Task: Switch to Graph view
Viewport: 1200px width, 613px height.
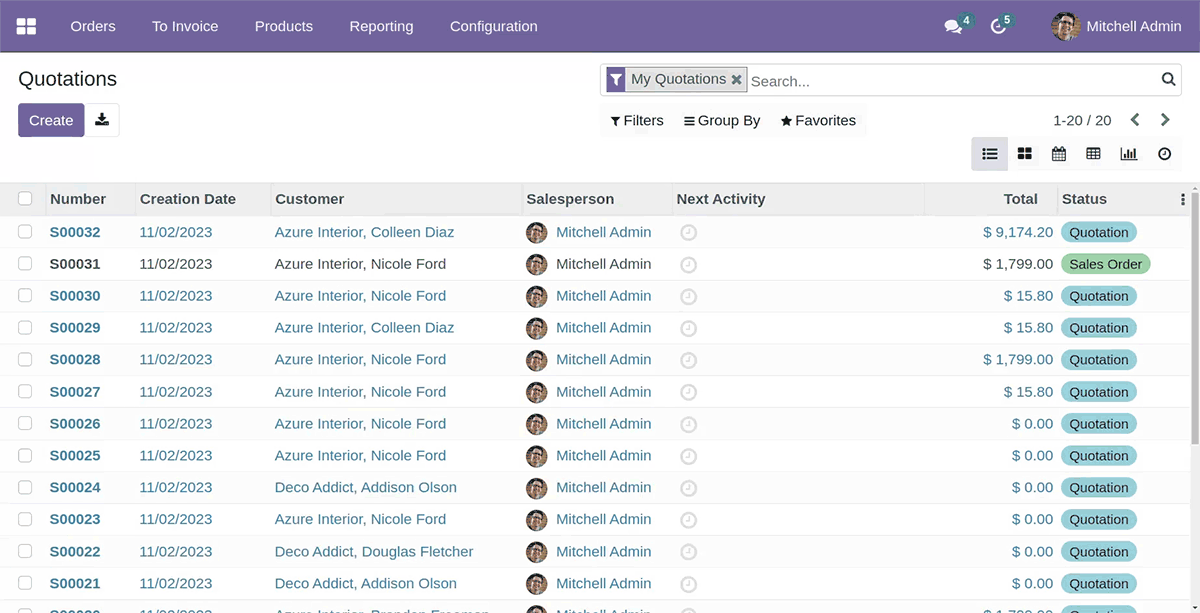Action: tap(1128, 154)
